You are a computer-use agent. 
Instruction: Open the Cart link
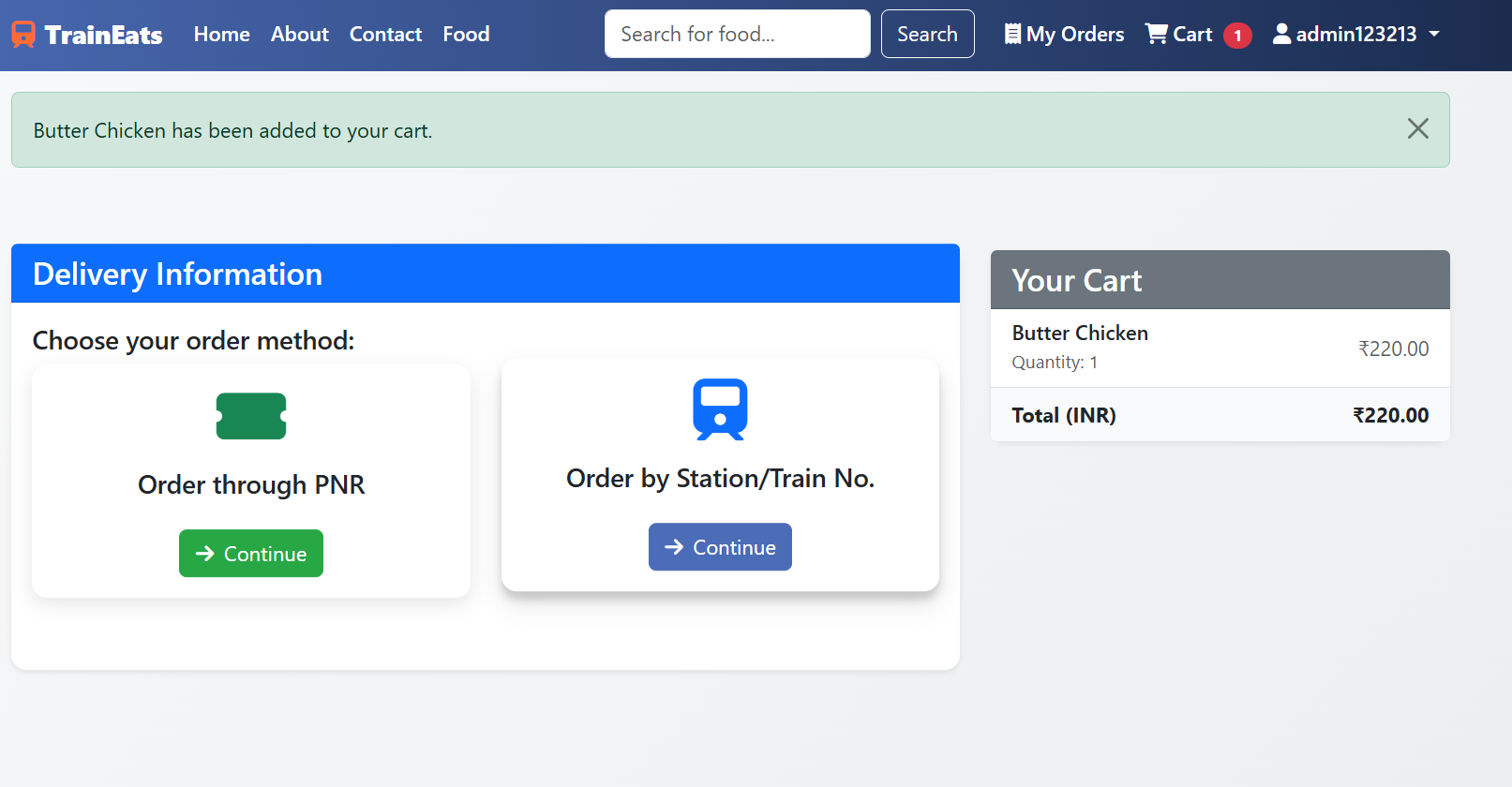click(x=1198, y=35)
